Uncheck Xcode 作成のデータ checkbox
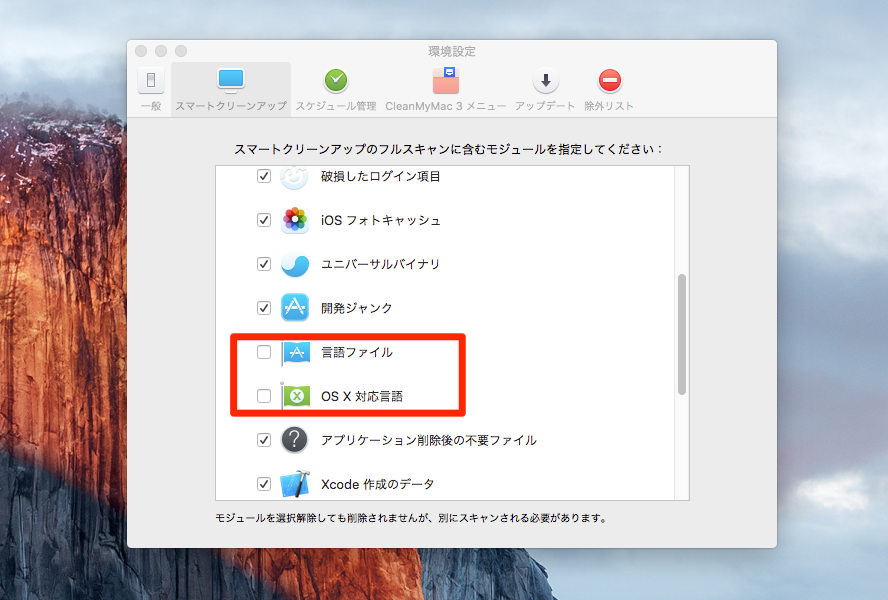 (264, 484)
